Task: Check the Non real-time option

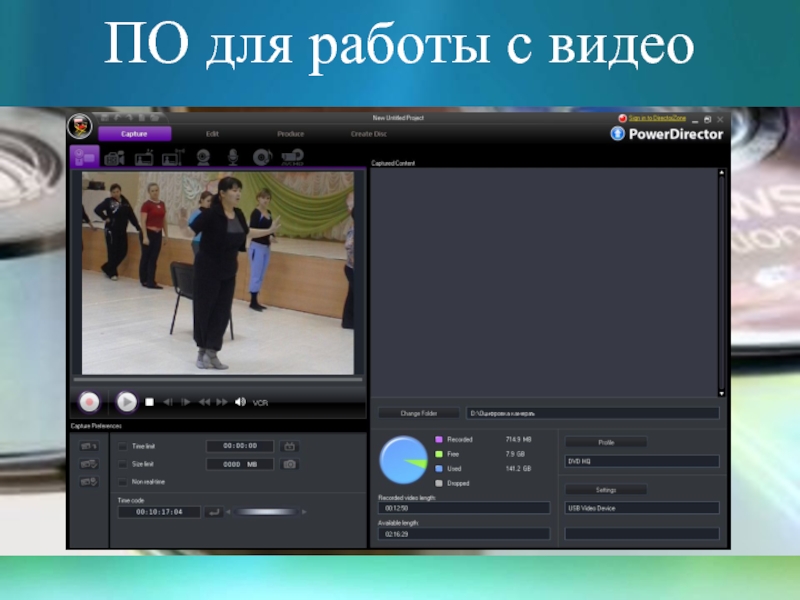Action: tap(123, 482)
